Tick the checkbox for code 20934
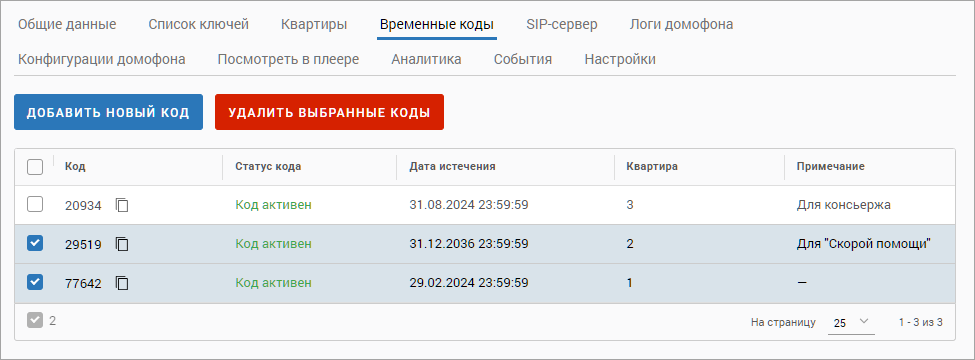975x360 pixels. tap(35, 205)
